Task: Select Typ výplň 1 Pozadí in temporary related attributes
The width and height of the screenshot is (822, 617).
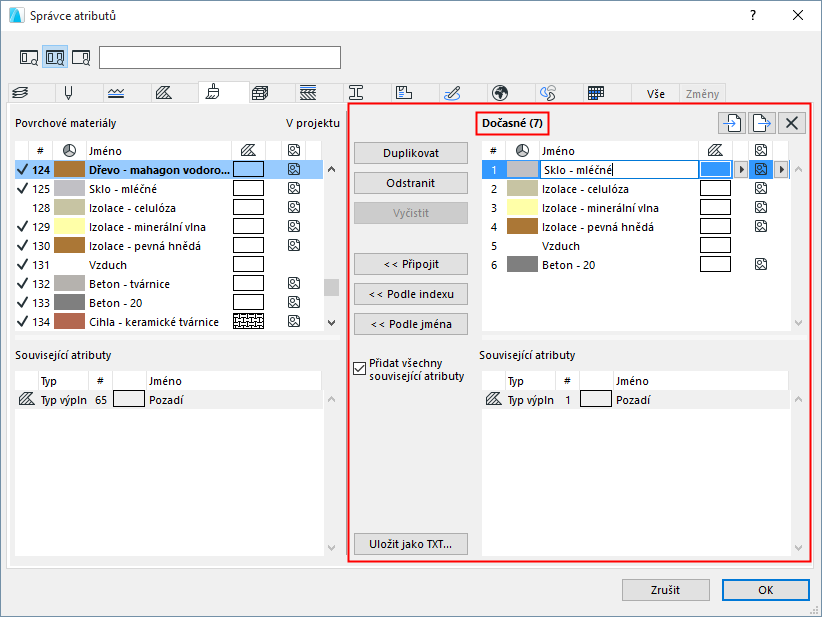Action: click(635, 400)
